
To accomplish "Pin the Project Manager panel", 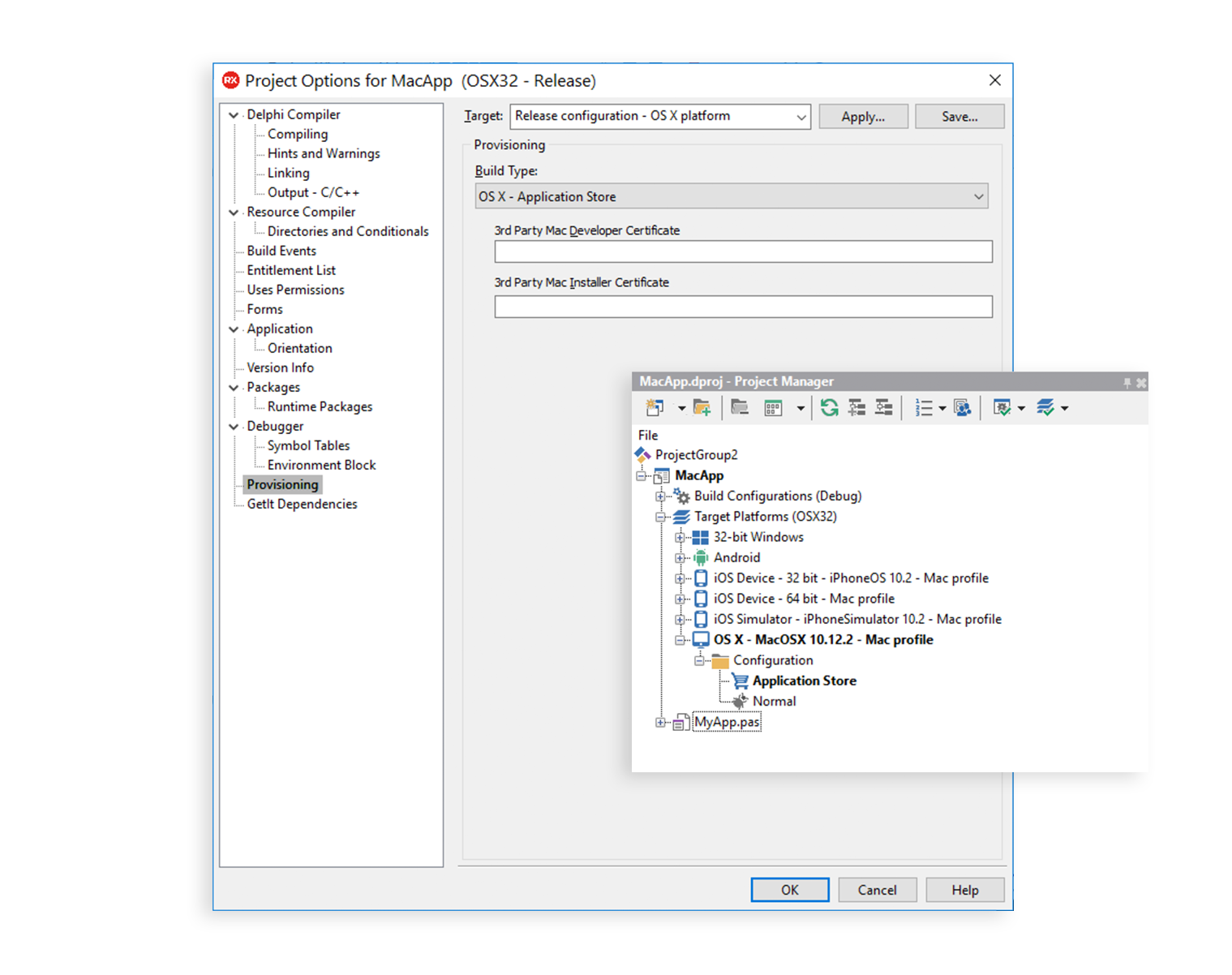I will point(1127,383).
